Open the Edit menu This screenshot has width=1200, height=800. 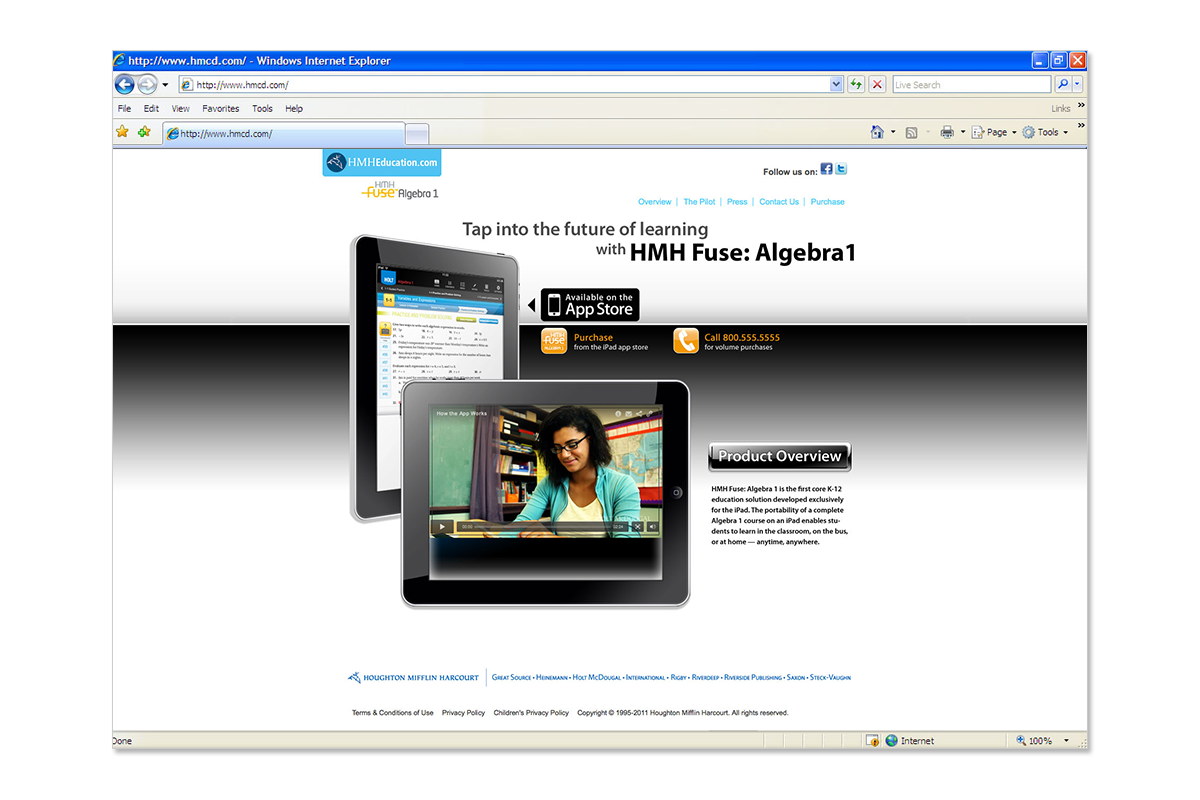pos(151,109)
